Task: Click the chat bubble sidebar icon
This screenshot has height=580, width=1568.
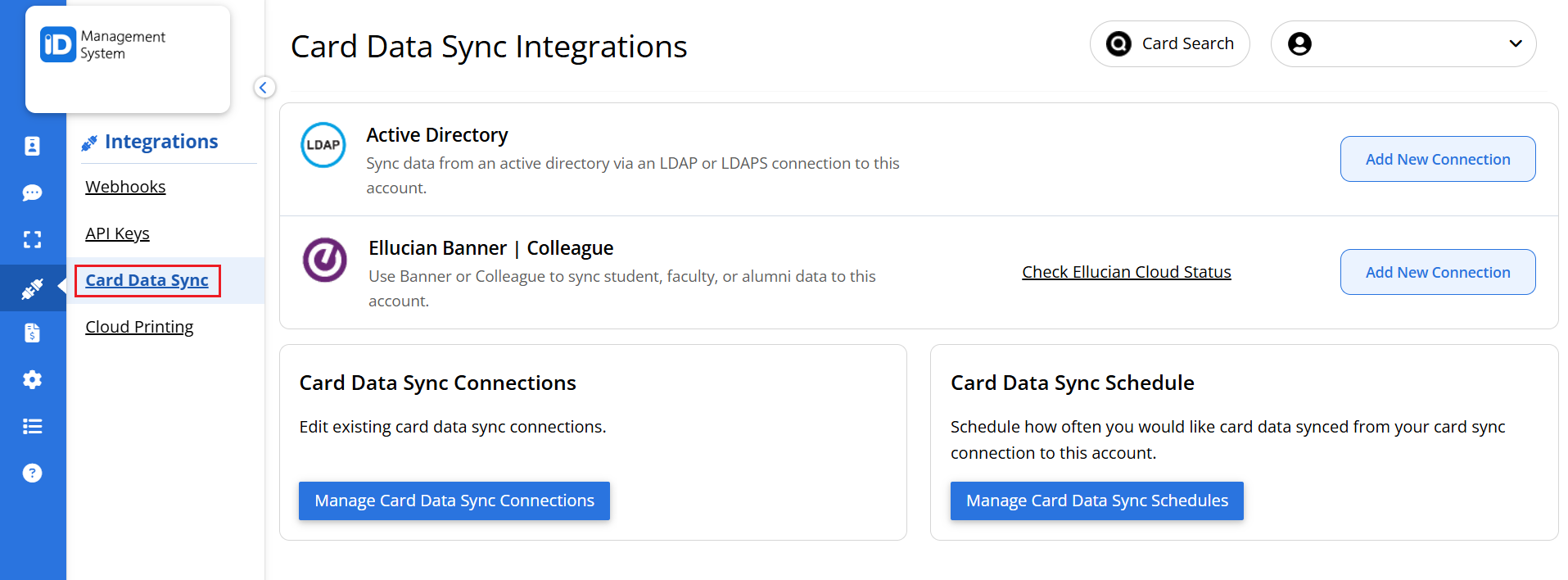Action: pos(32,193)
